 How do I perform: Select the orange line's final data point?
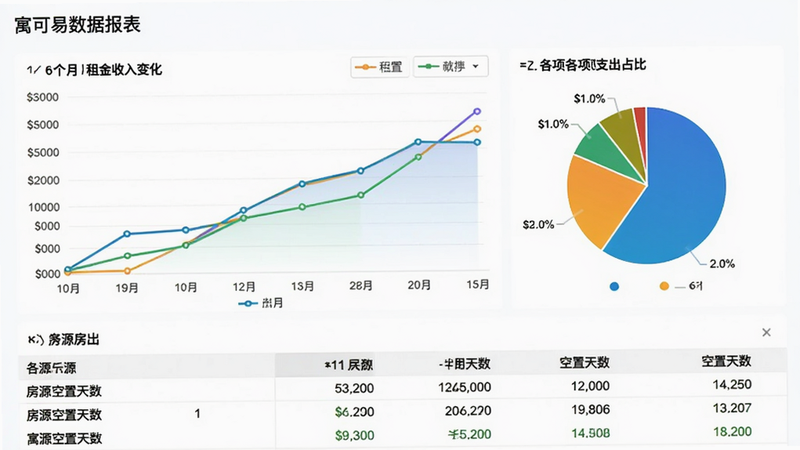coord(477,129)
